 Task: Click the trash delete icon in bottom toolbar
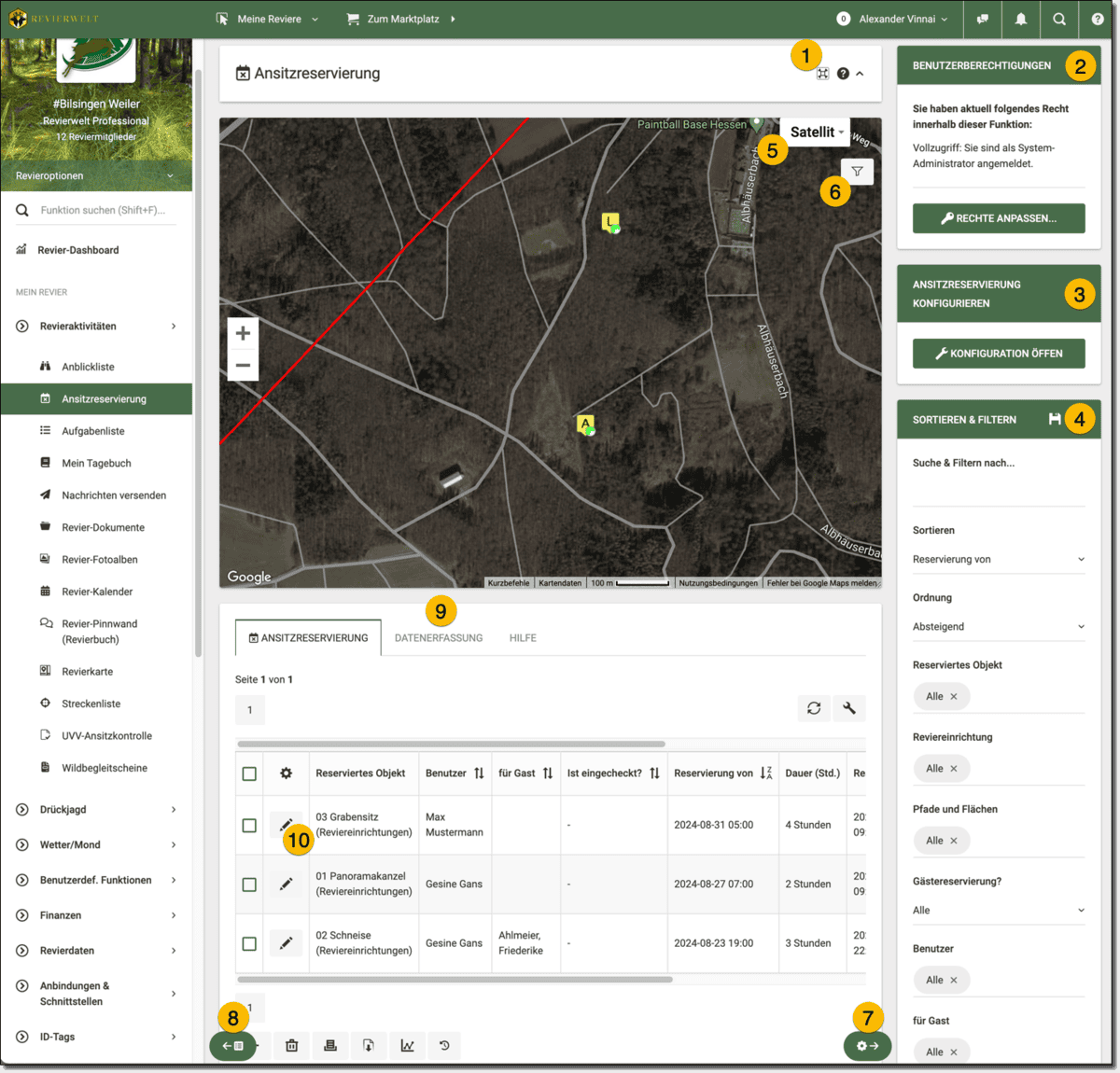291,1046
